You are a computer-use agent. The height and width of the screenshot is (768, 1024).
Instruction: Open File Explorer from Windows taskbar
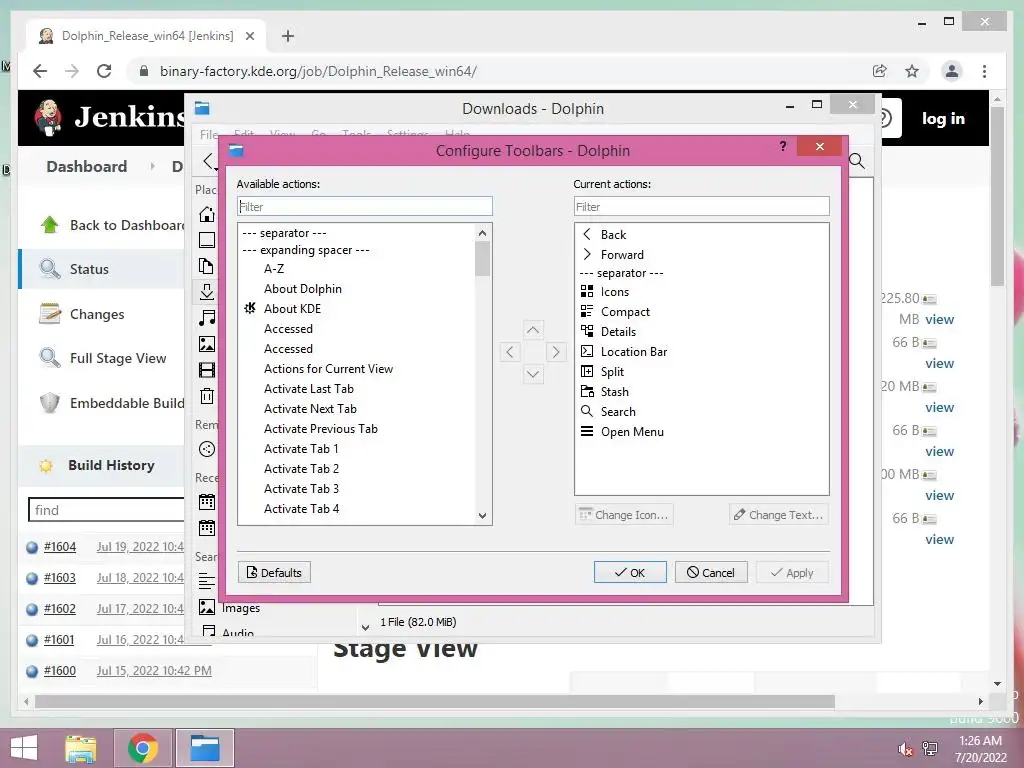81,748
